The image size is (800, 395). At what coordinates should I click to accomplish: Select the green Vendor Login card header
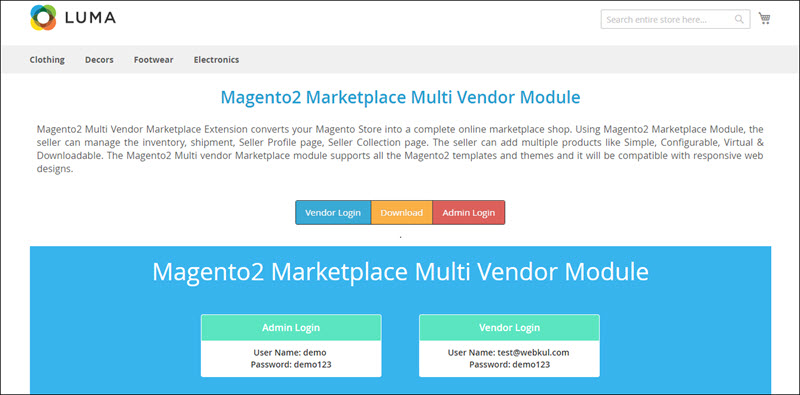click(x=509, y=328)
